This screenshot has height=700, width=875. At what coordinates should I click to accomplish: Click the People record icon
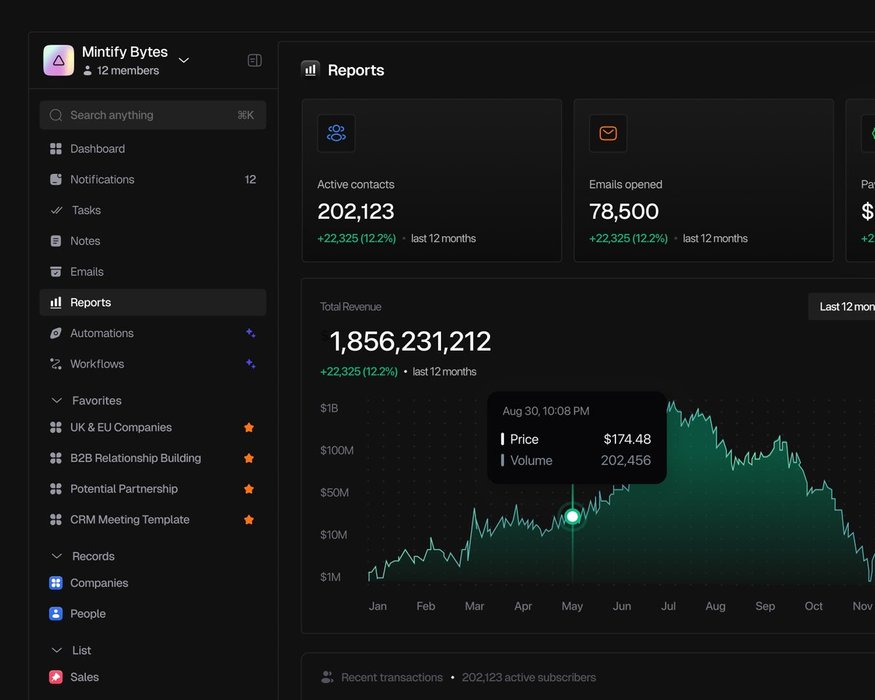56,614
